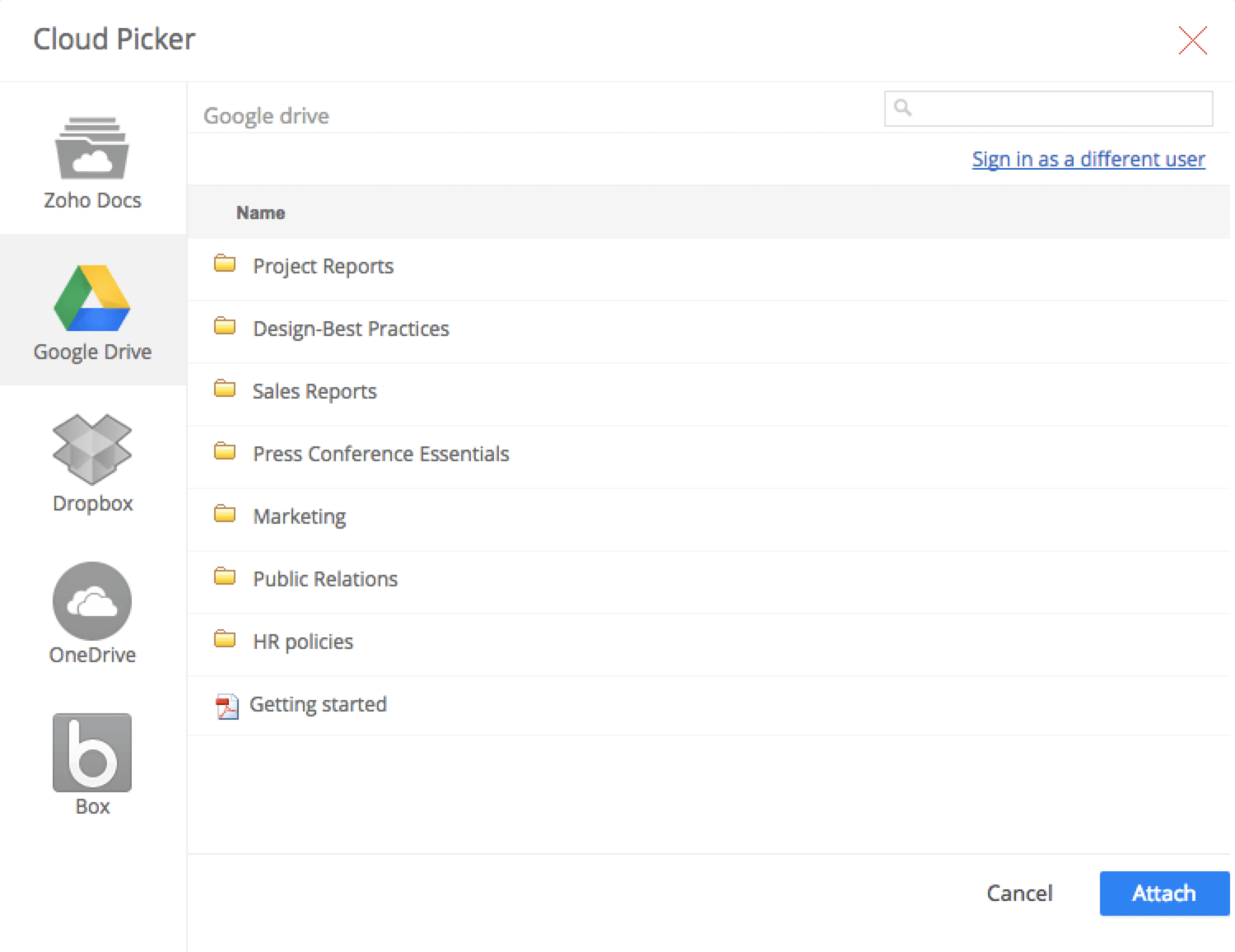Pick the Box service icon
Image resolution: width=1235 pixels, height=952 pixels.
(x=92, y=753)
